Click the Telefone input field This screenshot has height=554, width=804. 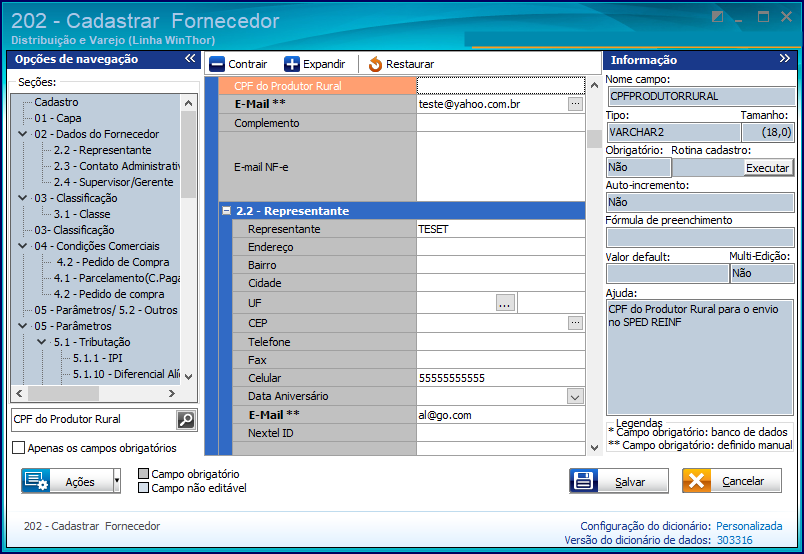click(500, 342)
